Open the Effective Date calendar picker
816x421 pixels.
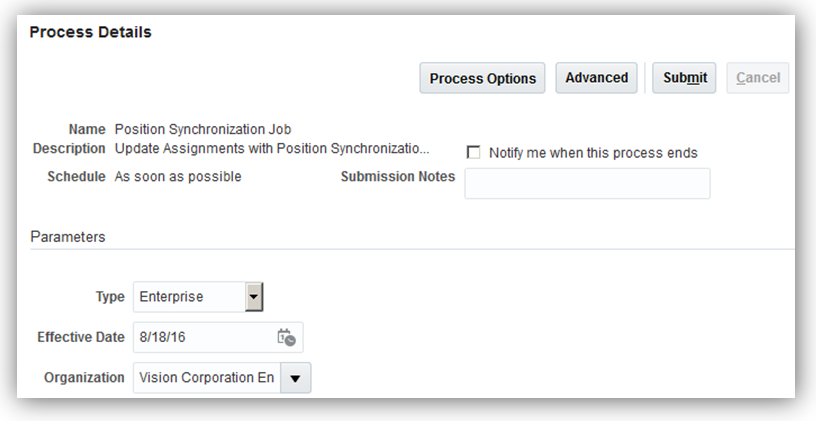[x=286, y=338]
